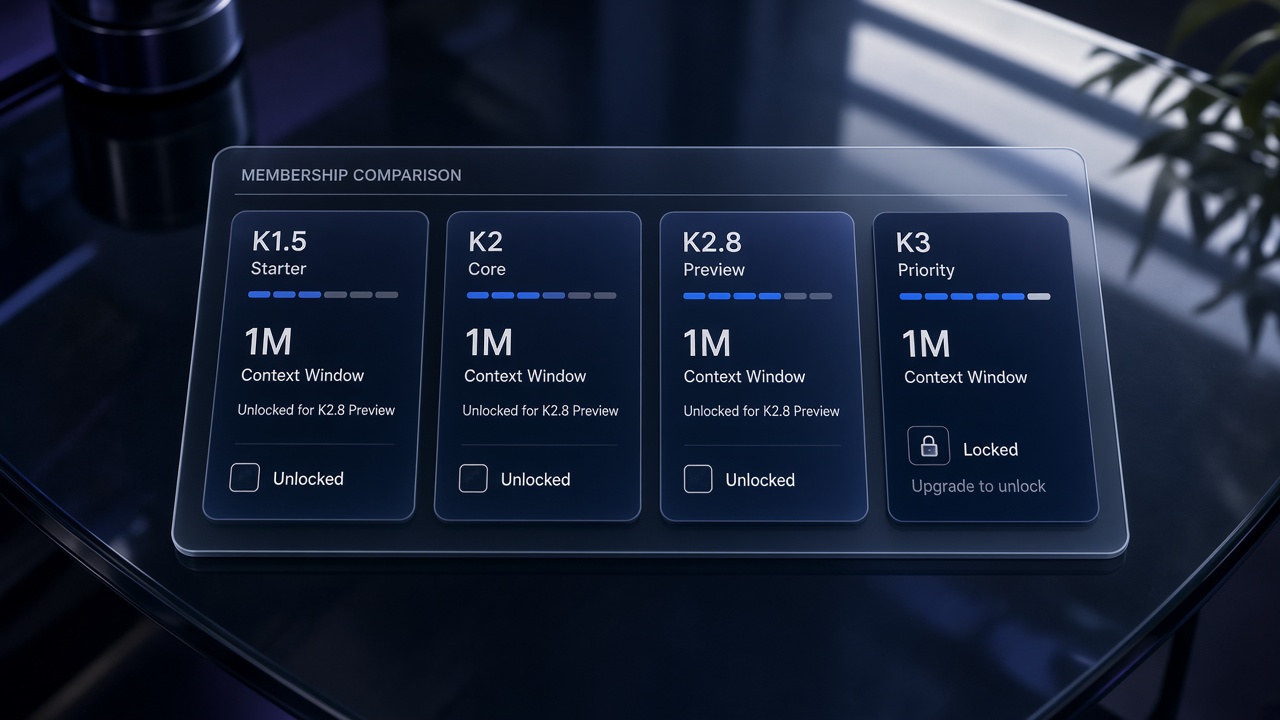Viewport: 1280px width, 720px height.
Task: Click the "Preview" tier label under the K2.8 title
Action: [x=714, y=270]
